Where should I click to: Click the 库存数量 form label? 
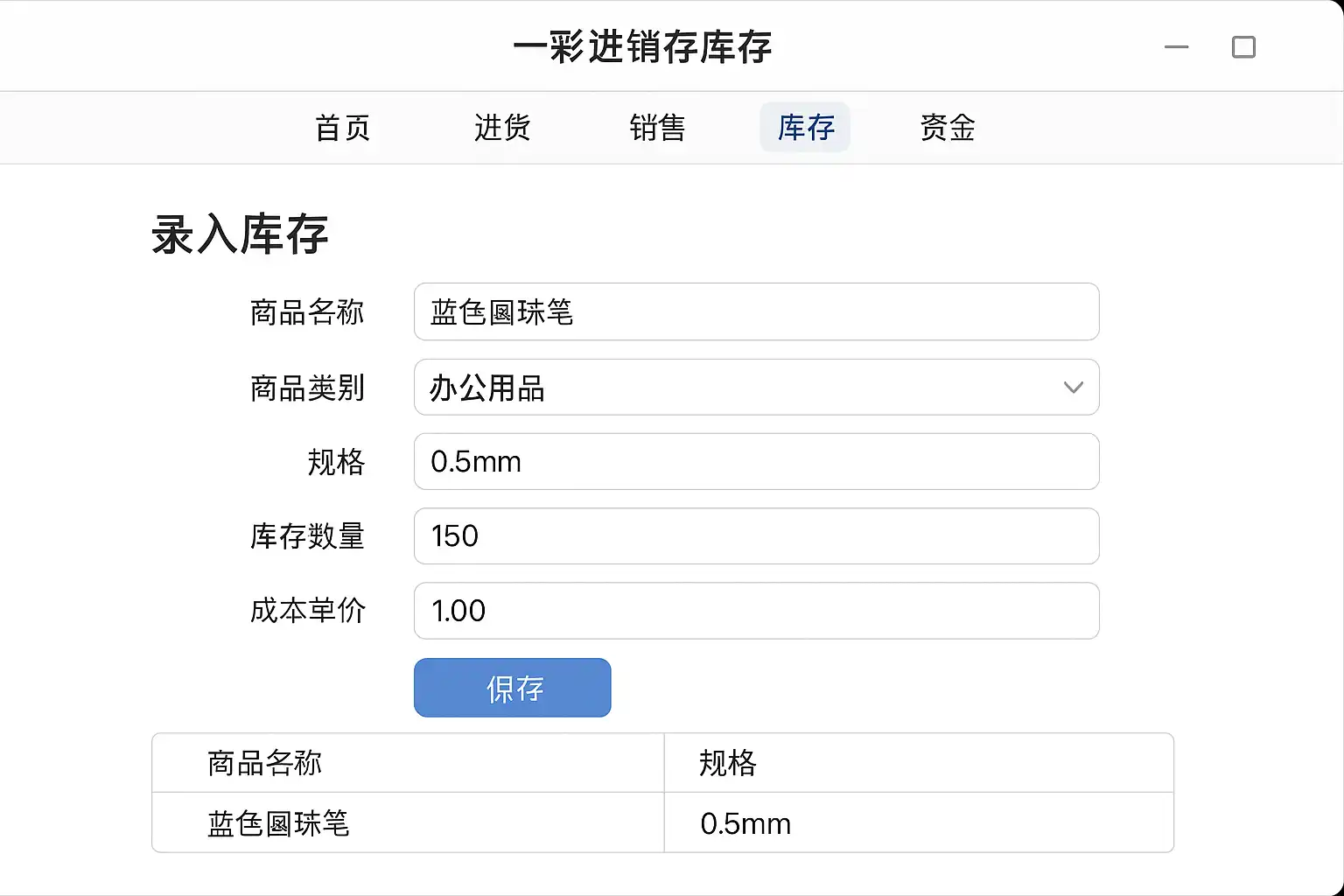click(x=307, y=536)
